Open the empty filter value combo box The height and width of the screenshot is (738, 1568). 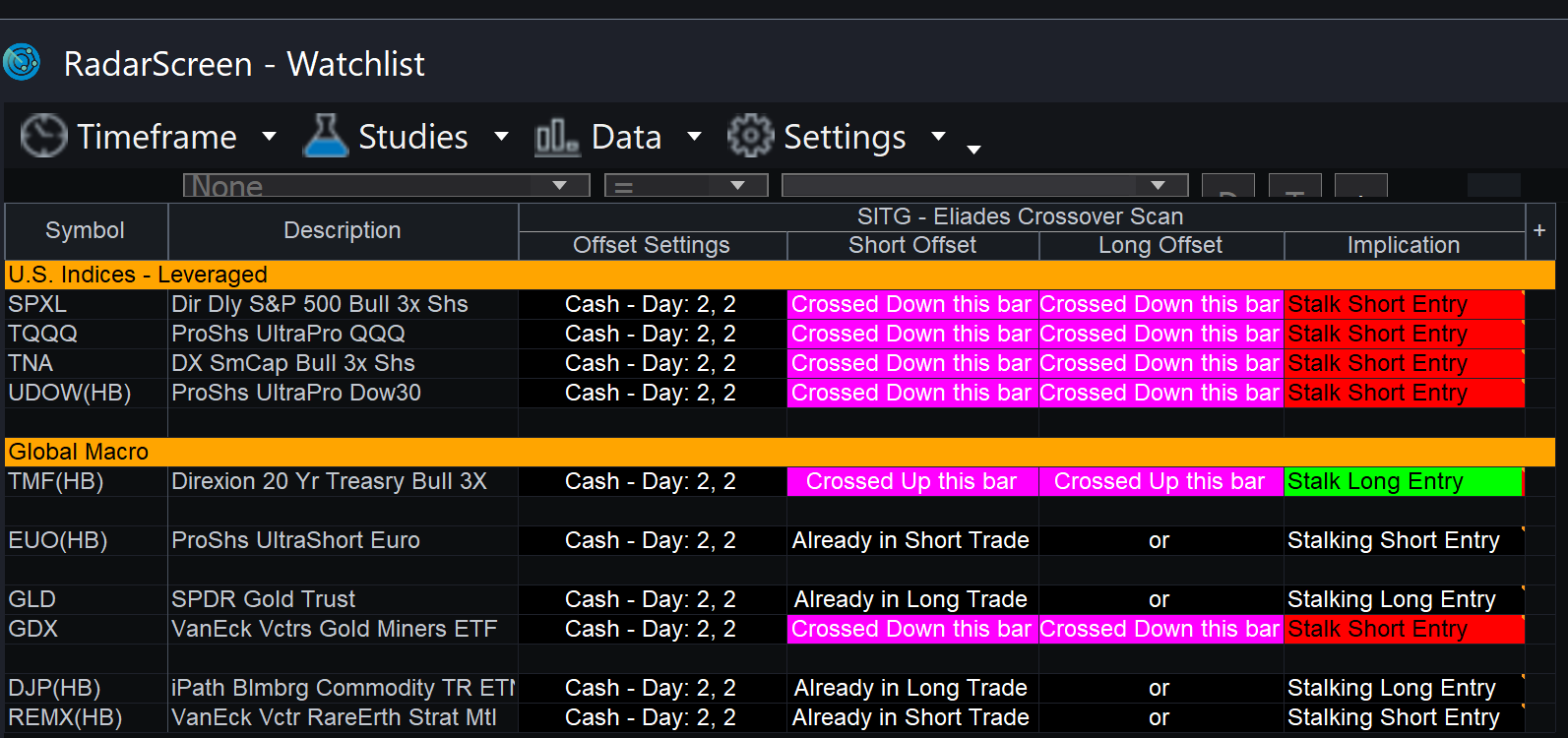[x=984, y=186]
